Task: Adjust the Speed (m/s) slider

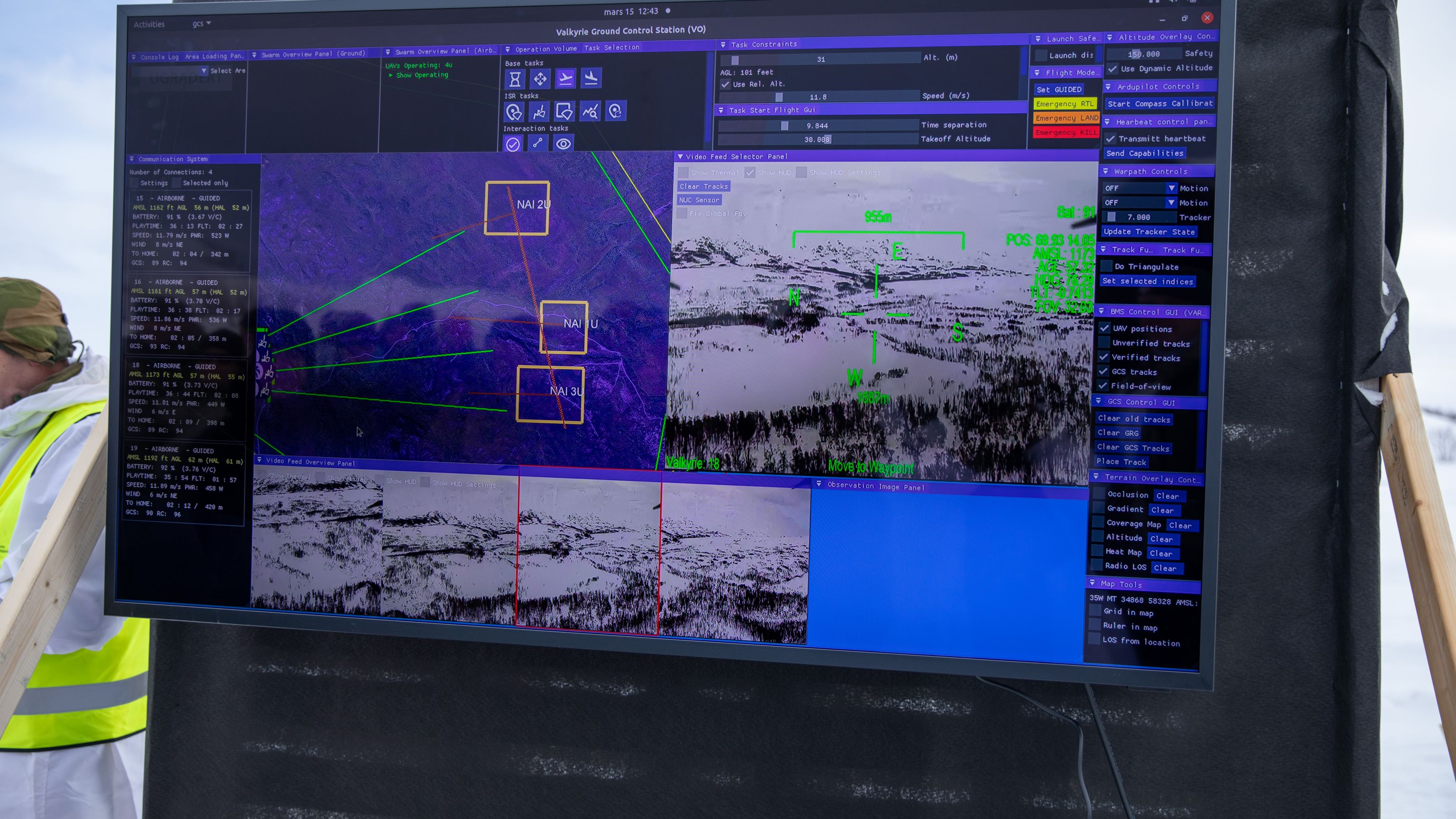Action: click(819, 97)
